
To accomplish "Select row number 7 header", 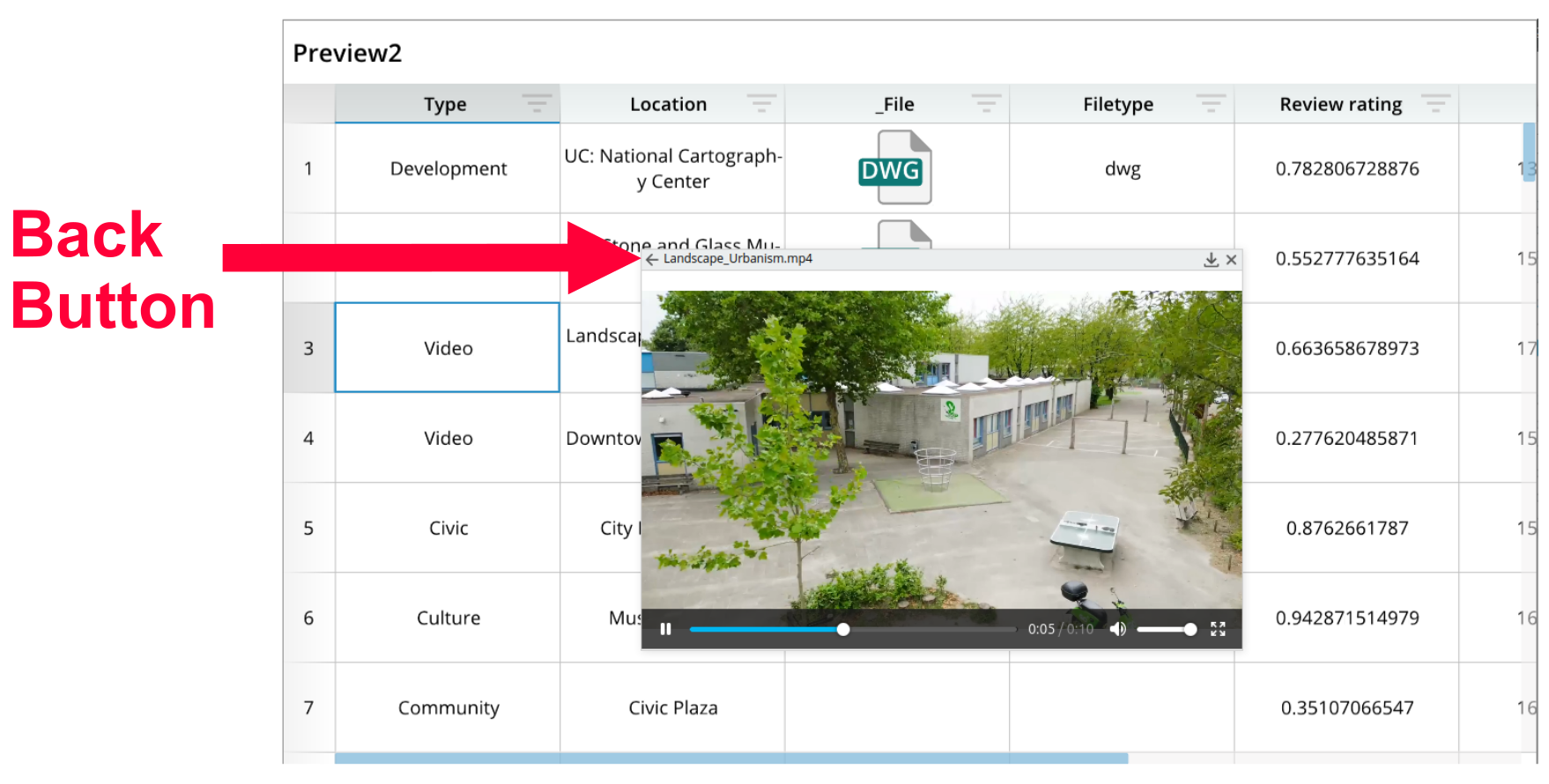I will click(x=308, y=707).
